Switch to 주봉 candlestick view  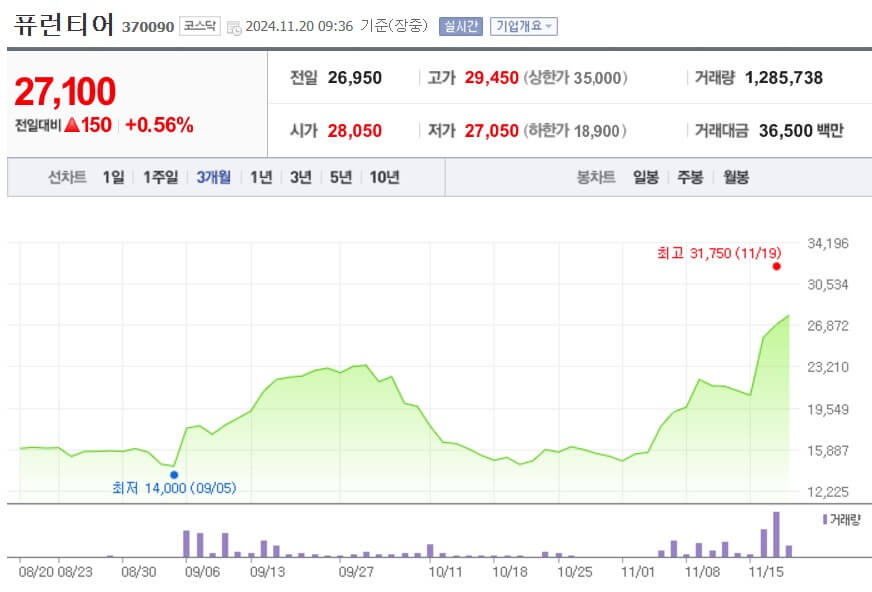[689, 177]
